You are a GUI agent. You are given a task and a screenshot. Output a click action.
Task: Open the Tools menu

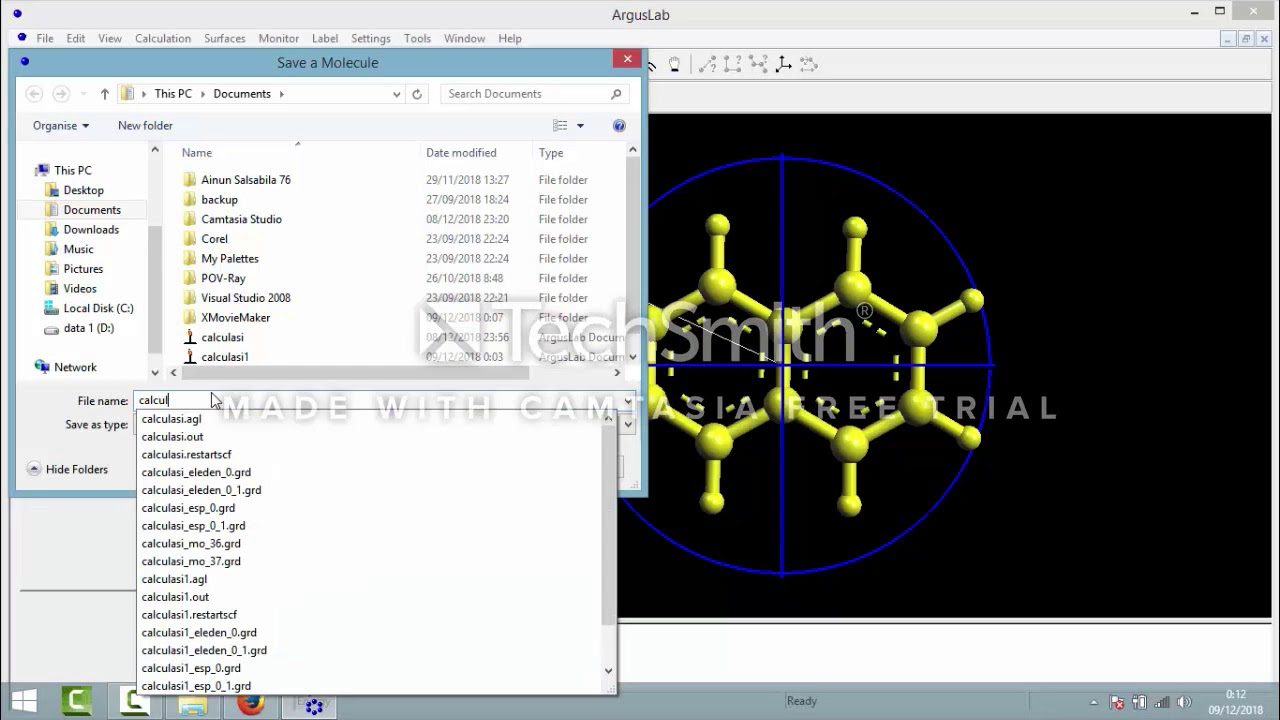coord(417,38)
